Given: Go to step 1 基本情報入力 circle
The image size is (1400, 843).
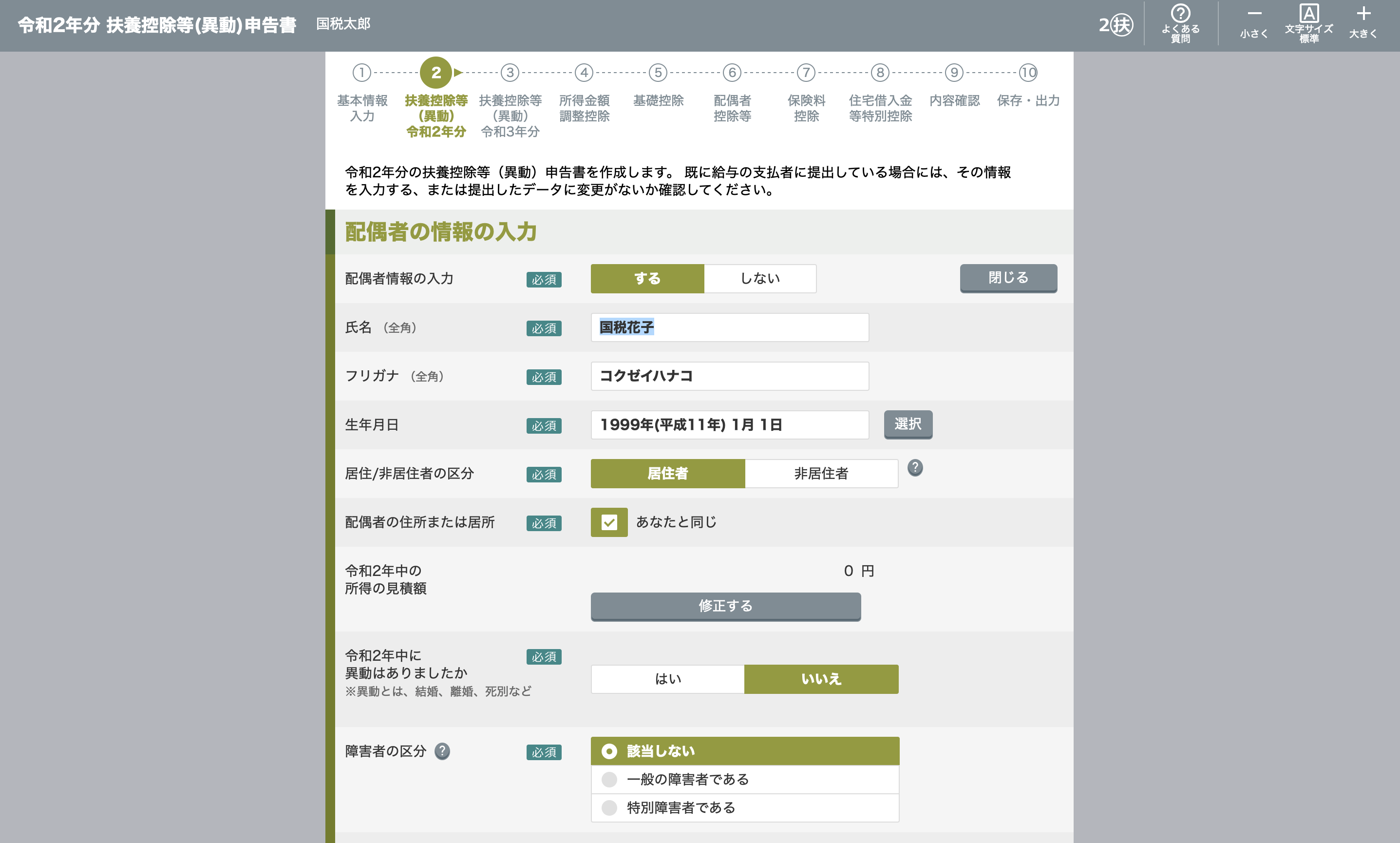Looking at the screenshot, I should point(361,73).
